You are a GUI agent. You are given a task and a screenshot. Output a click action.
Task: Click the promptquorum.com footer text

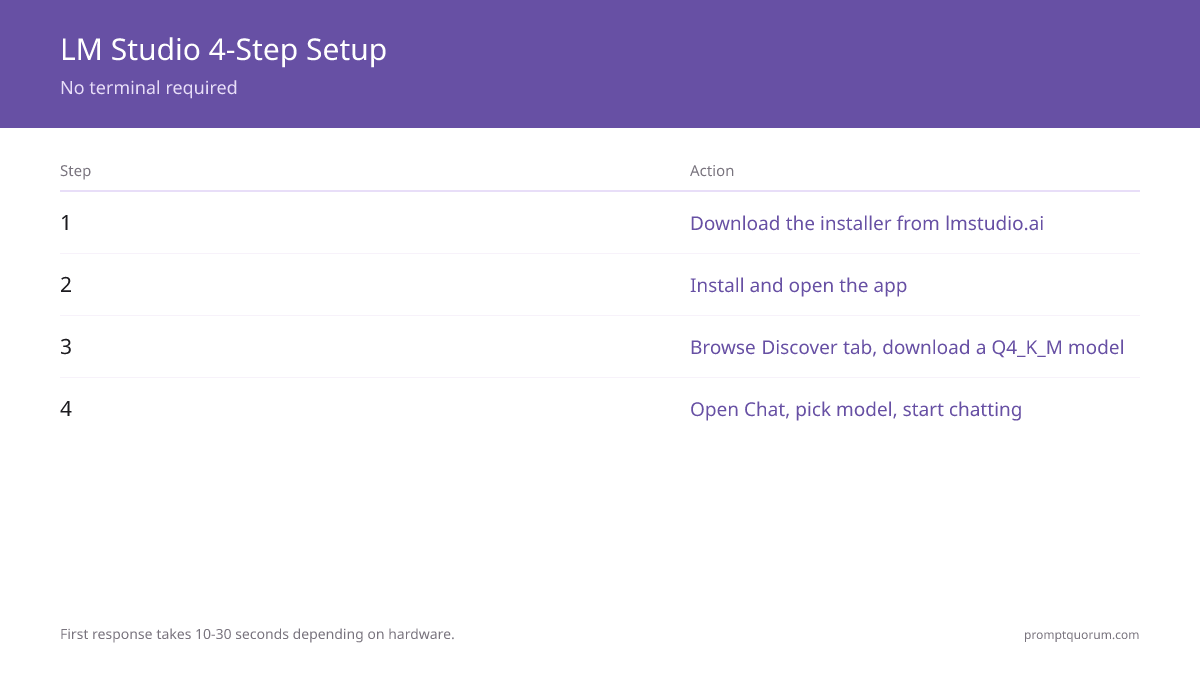[1081, 635]
